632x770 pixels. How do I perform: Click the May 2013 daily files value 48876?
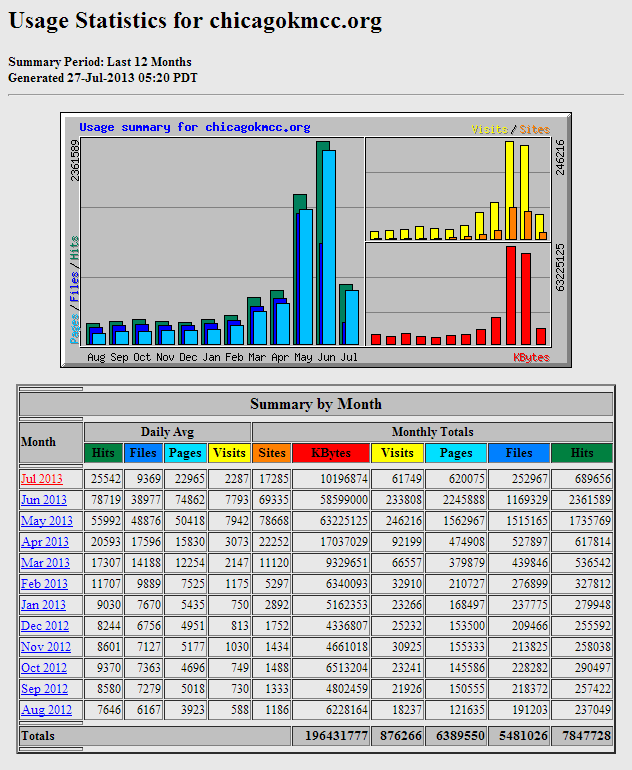[146, 521]
